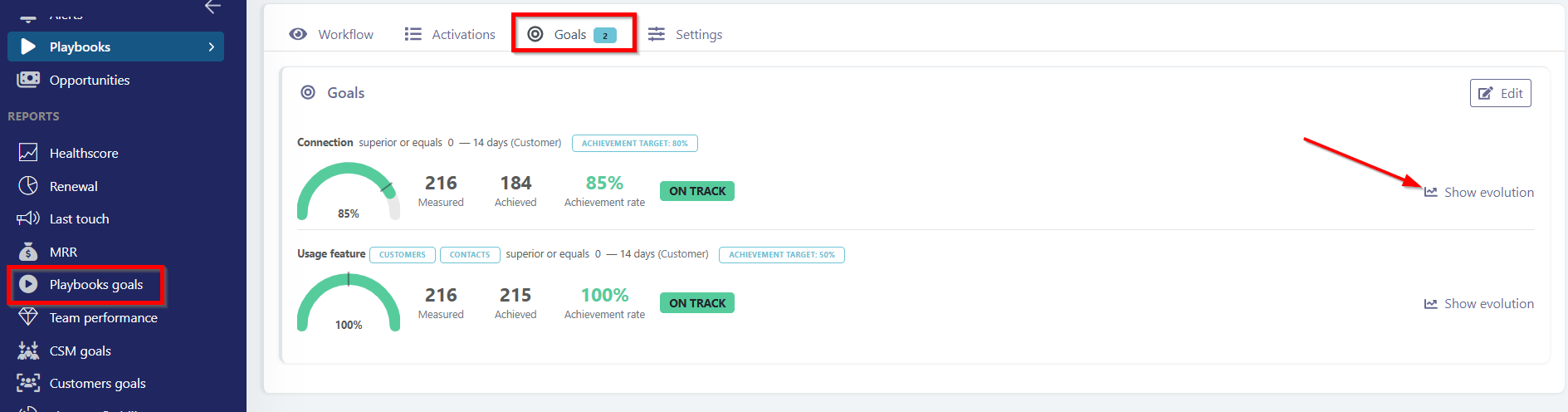This screenshot has width=1568, height=412.
Task: Collapse sidebar with the back arrow
Action: click(212, 7)
